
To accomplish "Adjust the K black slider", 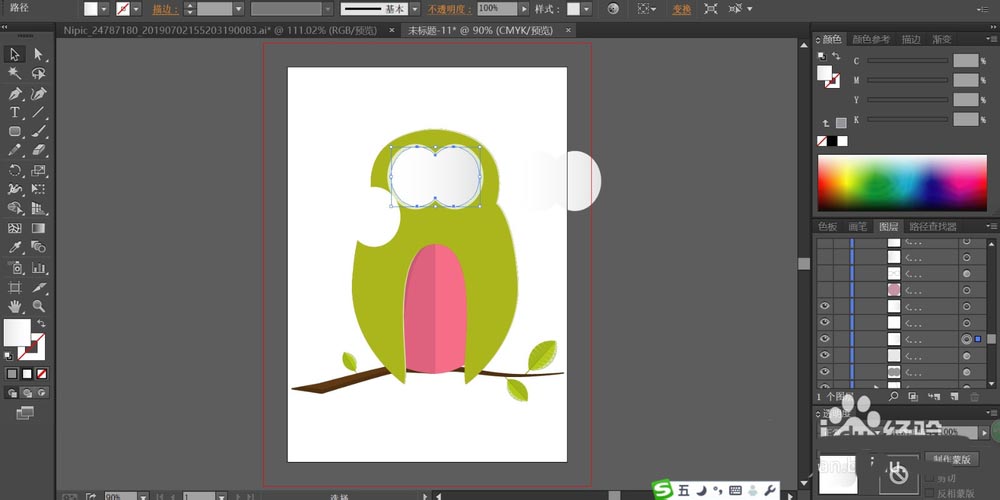I will coord(907,119).
